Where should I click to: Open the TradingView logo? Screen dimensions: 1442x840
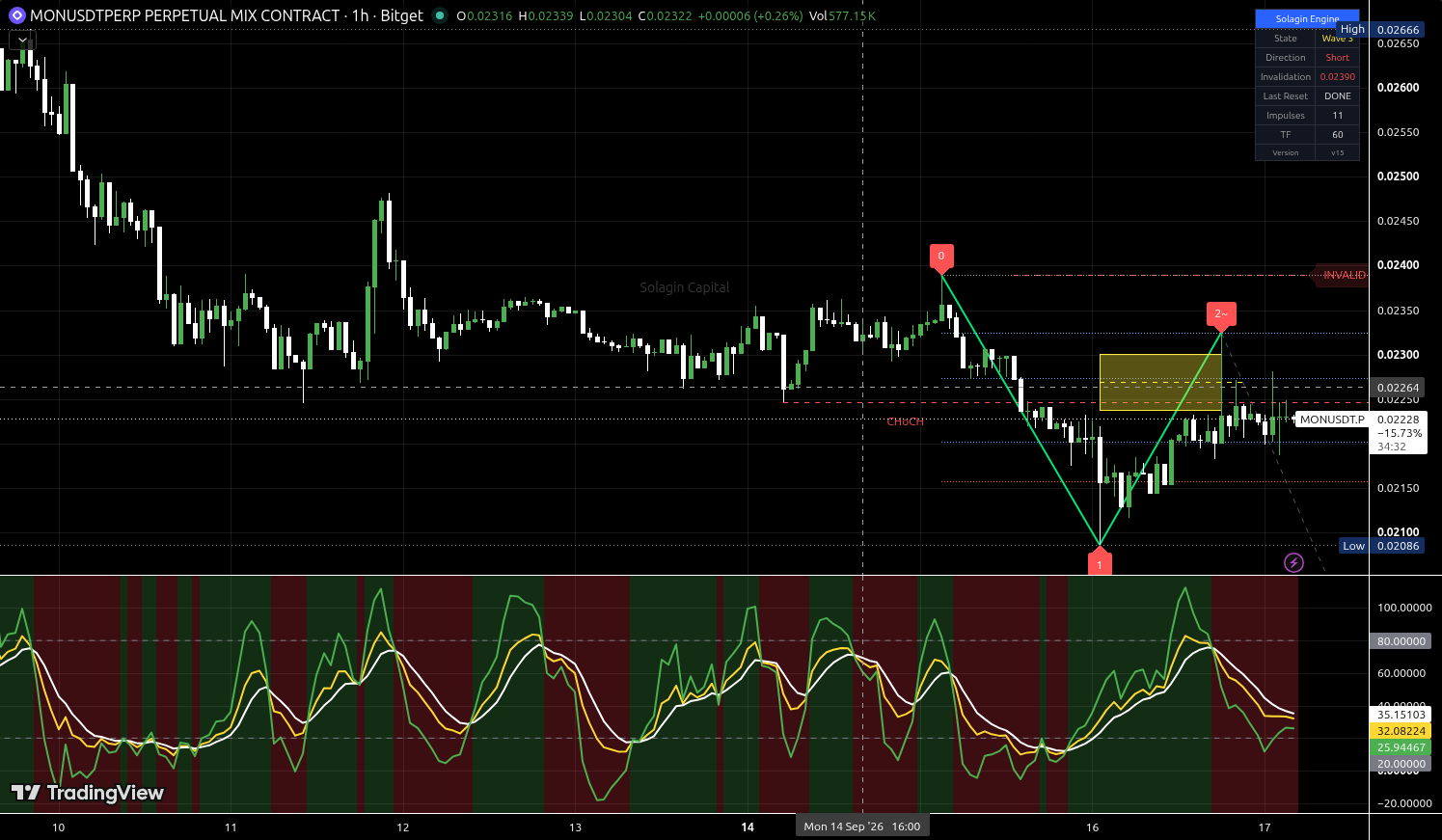[88, 793]
